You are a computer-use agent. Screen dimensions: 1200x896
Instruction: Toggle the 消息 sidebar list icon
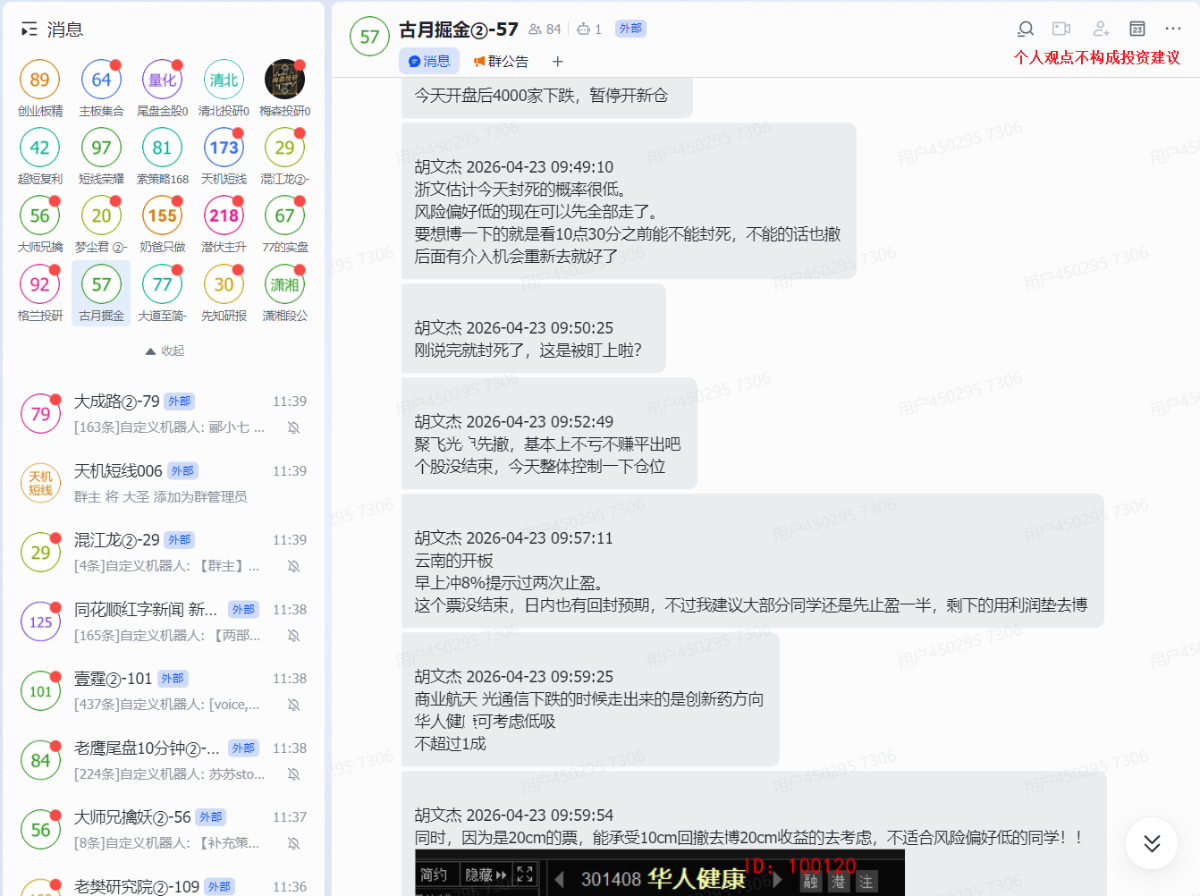coord(29,30)
